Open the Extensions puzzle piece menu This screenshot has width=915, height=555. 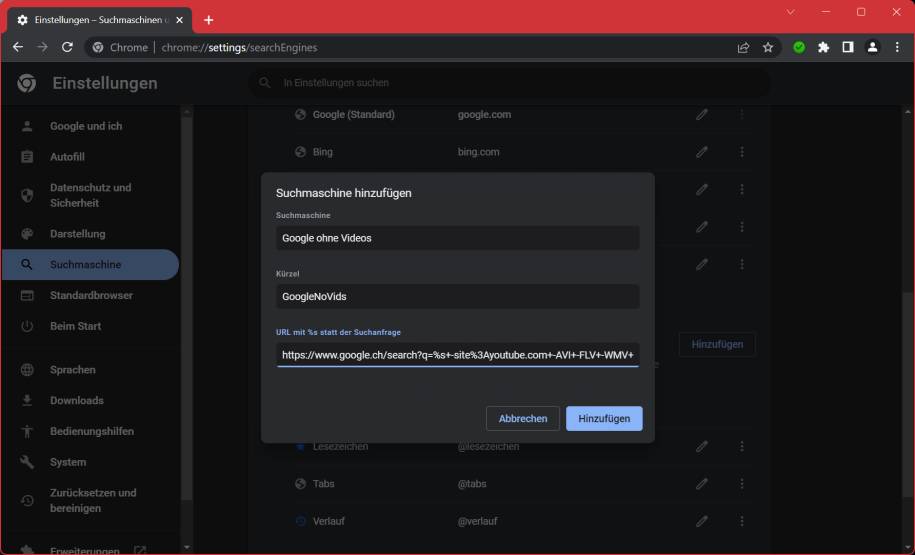pos(823,47)
